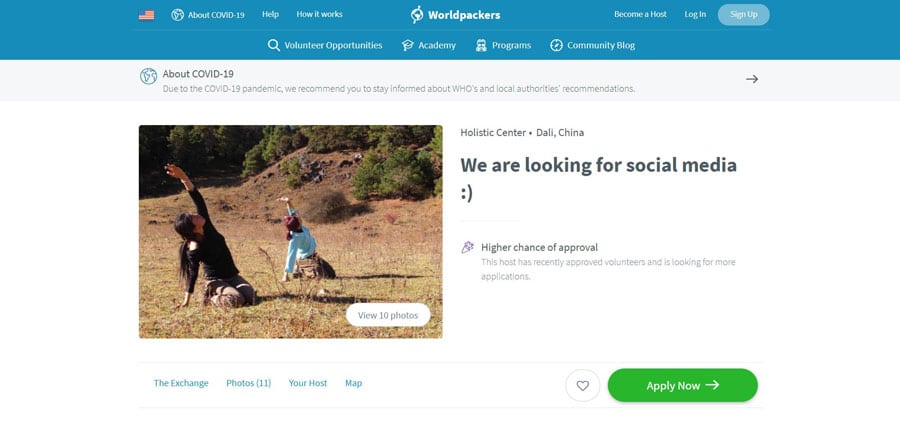The image size is (900, 425).
Task: Click the graduation cap Academy icon
Action: pyautogui.click(x=408, y=45)
